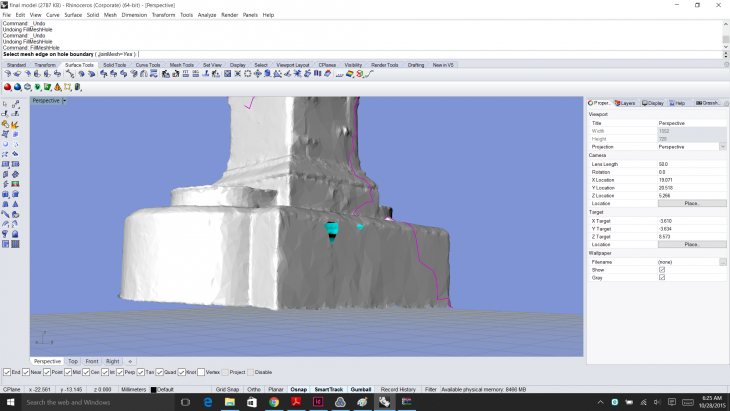
Task: Click the Adobe Acrobat icon in taskbar
Action: coord(297,402)
